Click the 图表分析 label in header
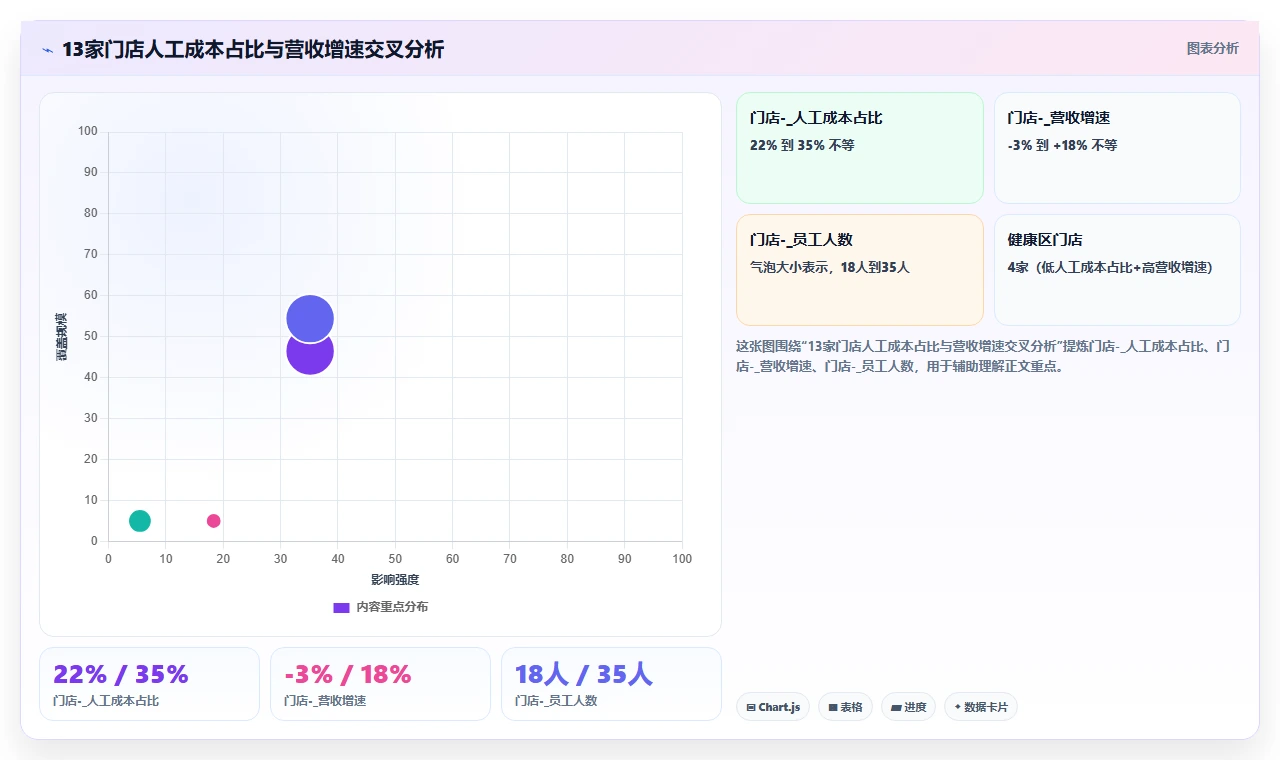Image resolution: width=1280 pixels, height=760 pixels. pos(1212,48)
